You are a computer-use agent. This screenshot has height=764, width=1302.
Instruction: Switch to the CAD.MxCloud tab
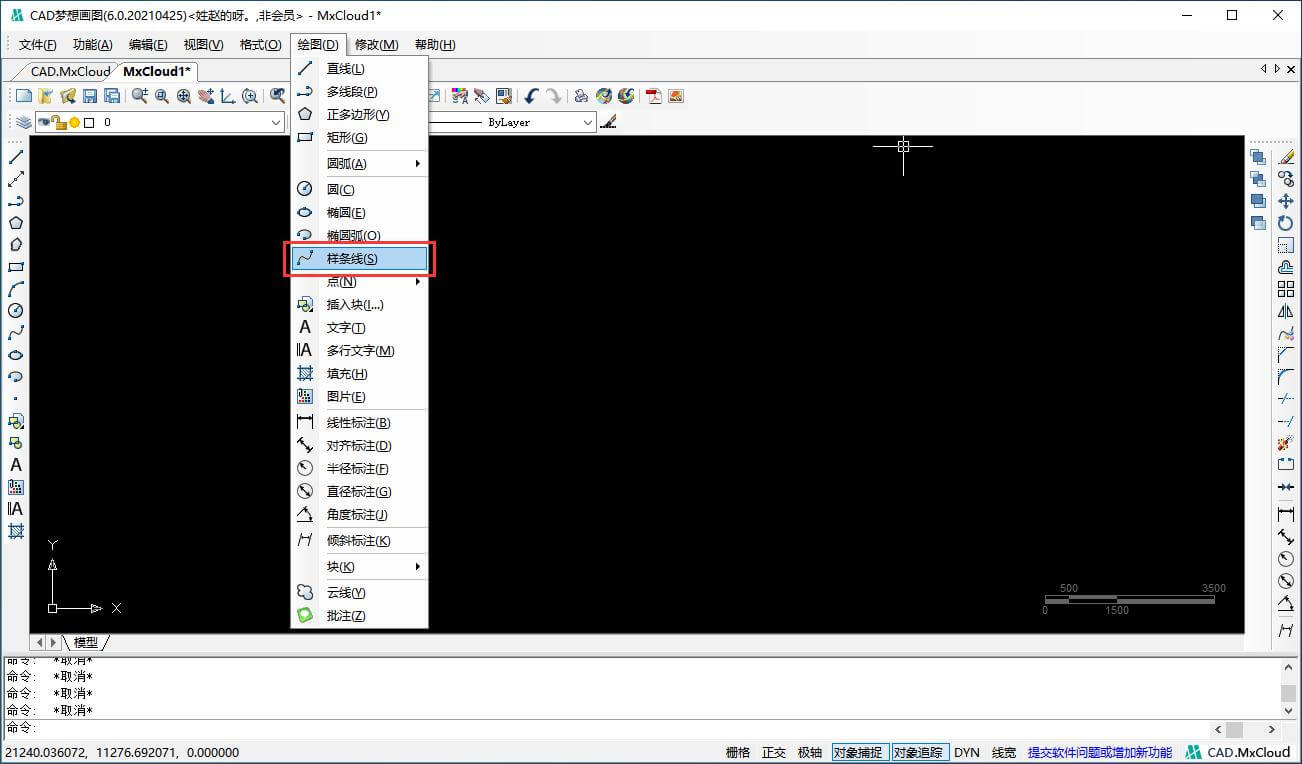[x=70, y=71]
